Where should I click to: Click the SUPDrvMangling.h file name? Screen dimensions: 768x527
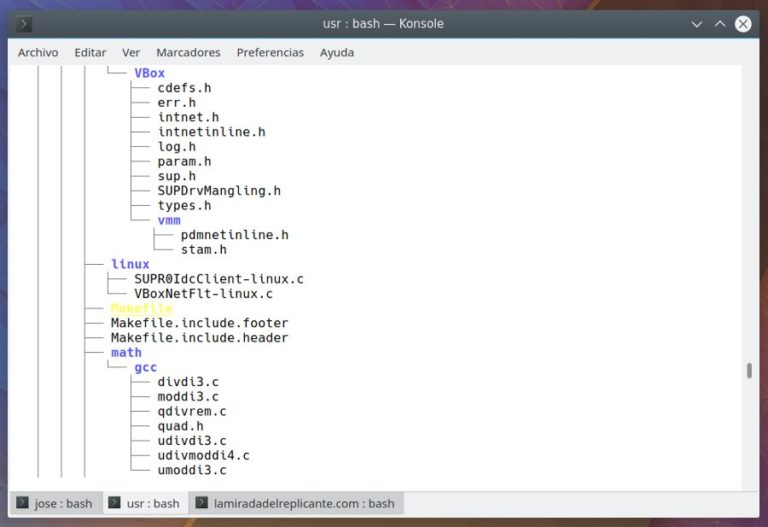219,190
